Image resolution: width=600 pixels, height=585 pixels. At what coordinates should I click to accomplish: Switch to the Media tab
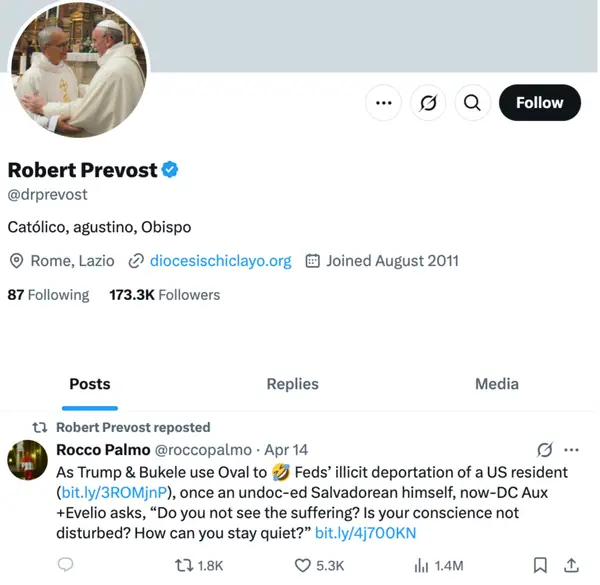click(497, 384)
